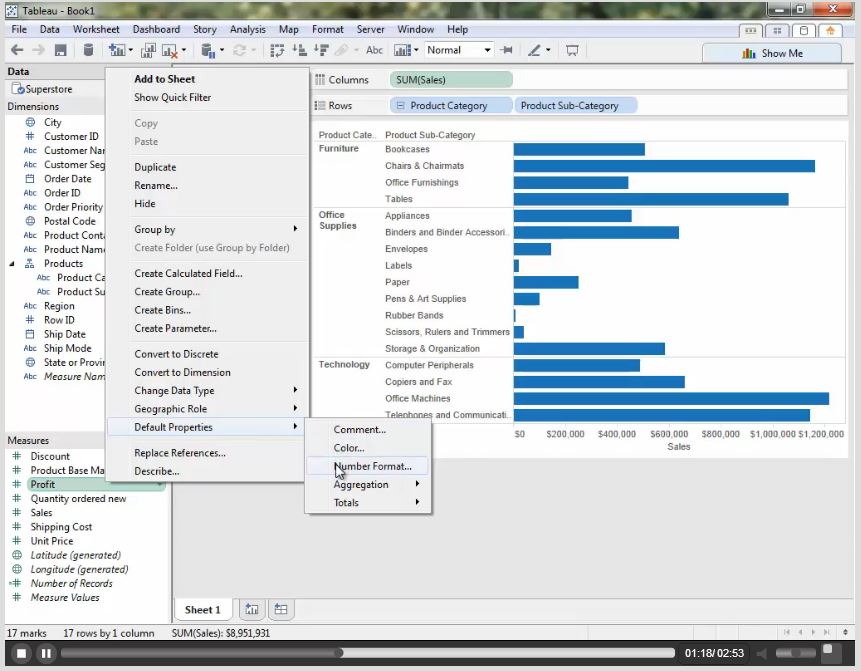Select Create Calculated Field in context menu

click(x=188, y=273)
